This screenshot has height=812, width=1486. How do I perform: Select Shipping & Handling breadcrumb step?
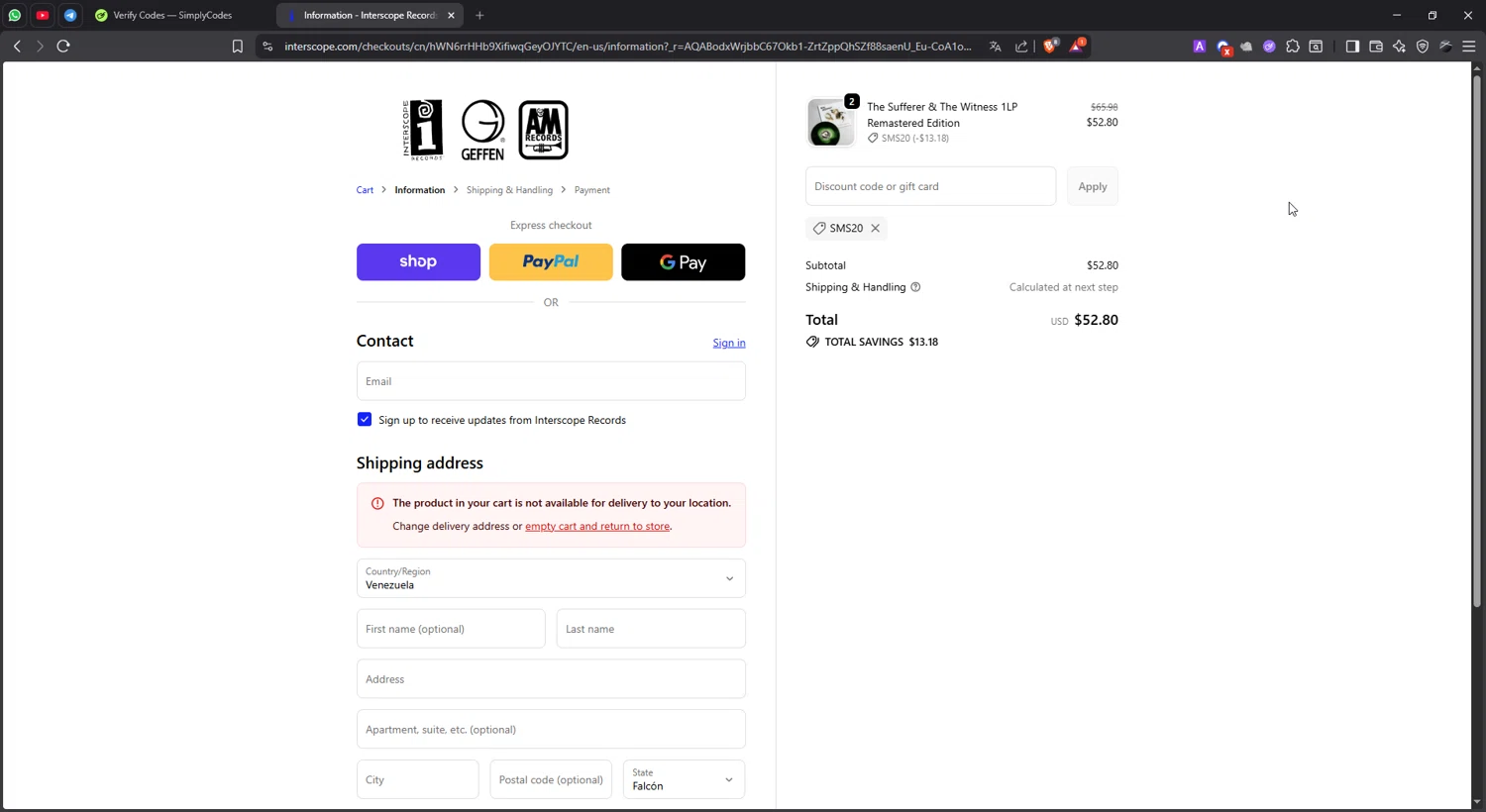tap(509, 190)
